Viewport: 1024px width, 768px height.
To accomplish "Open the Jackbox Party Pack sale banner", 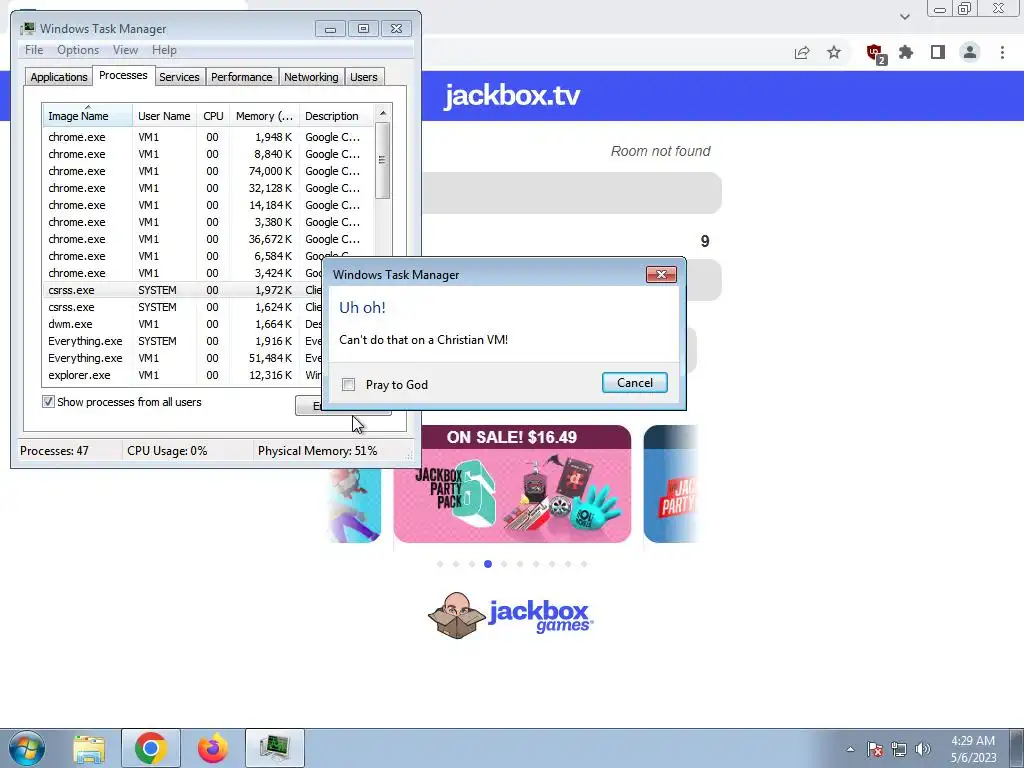I will click(x=512, y=484).
